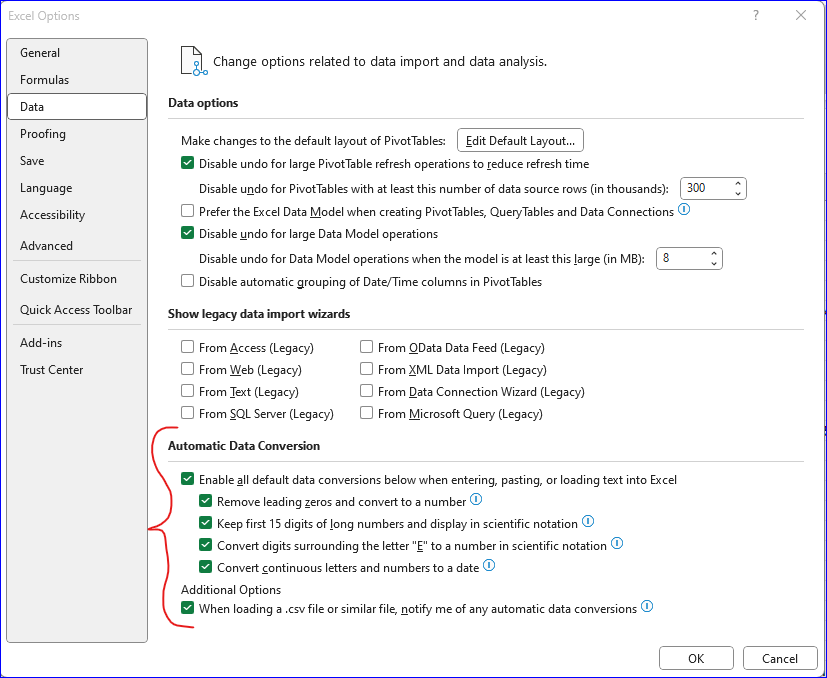The image size is (827, 678).
Task: Show info for Remove leading zeros option
Action: [476, 499]
